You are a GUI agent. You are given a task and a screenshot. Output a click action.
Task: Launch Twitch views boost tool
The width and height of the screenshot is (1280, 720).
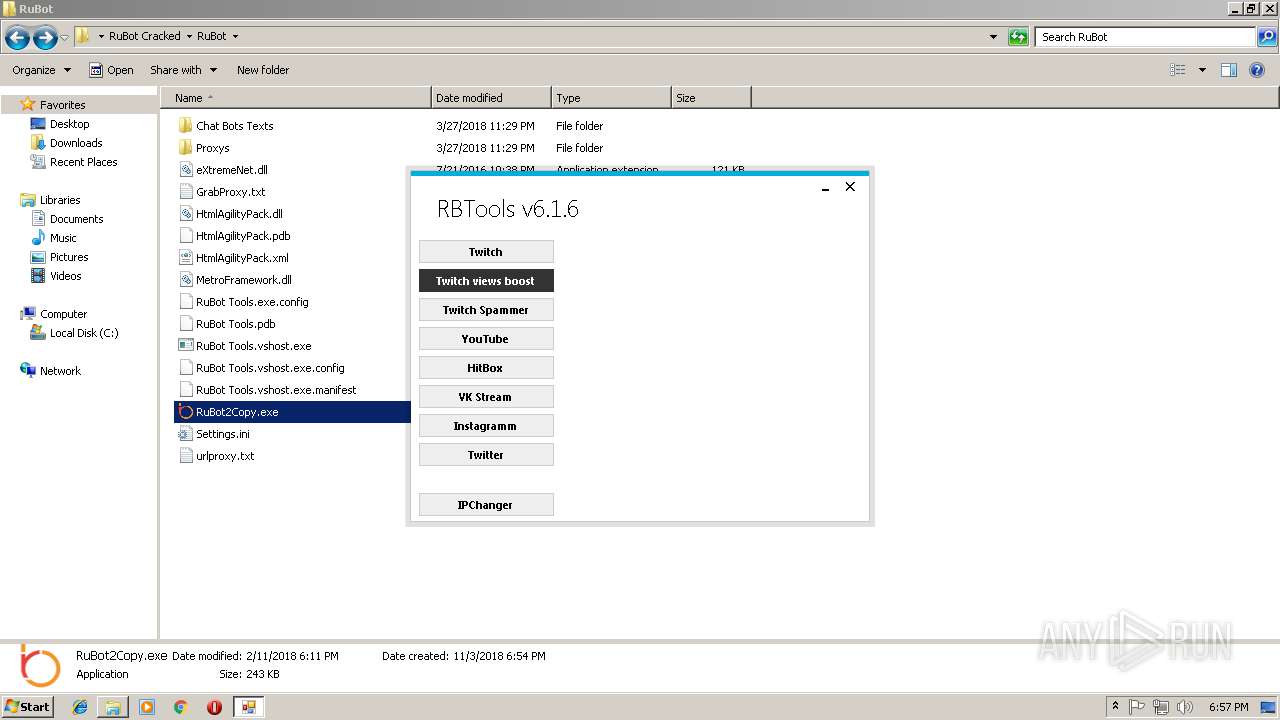tap(486, 281)
